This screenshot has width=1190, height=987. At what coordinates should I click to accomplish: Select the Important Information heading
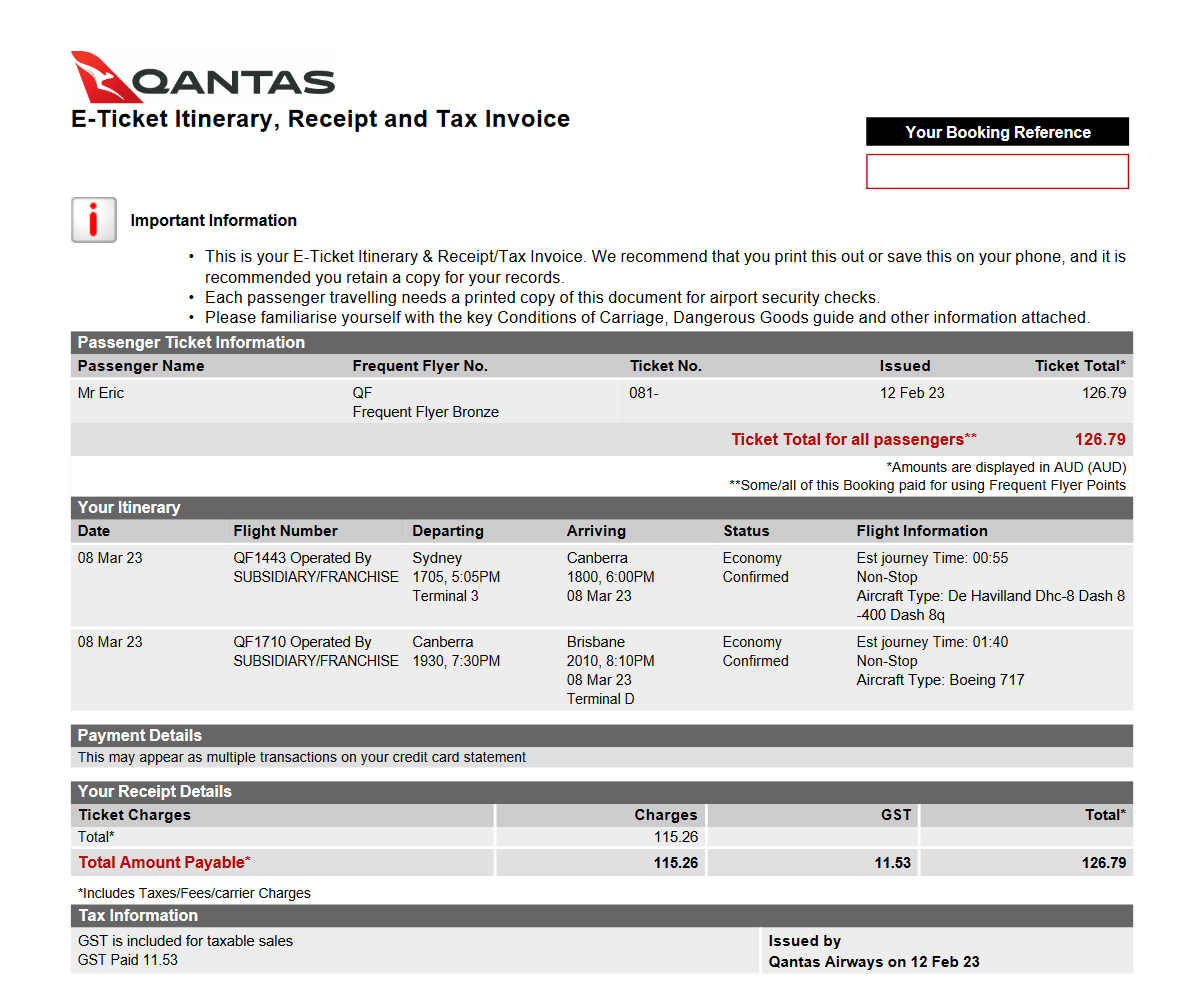(x=213, y=221)
